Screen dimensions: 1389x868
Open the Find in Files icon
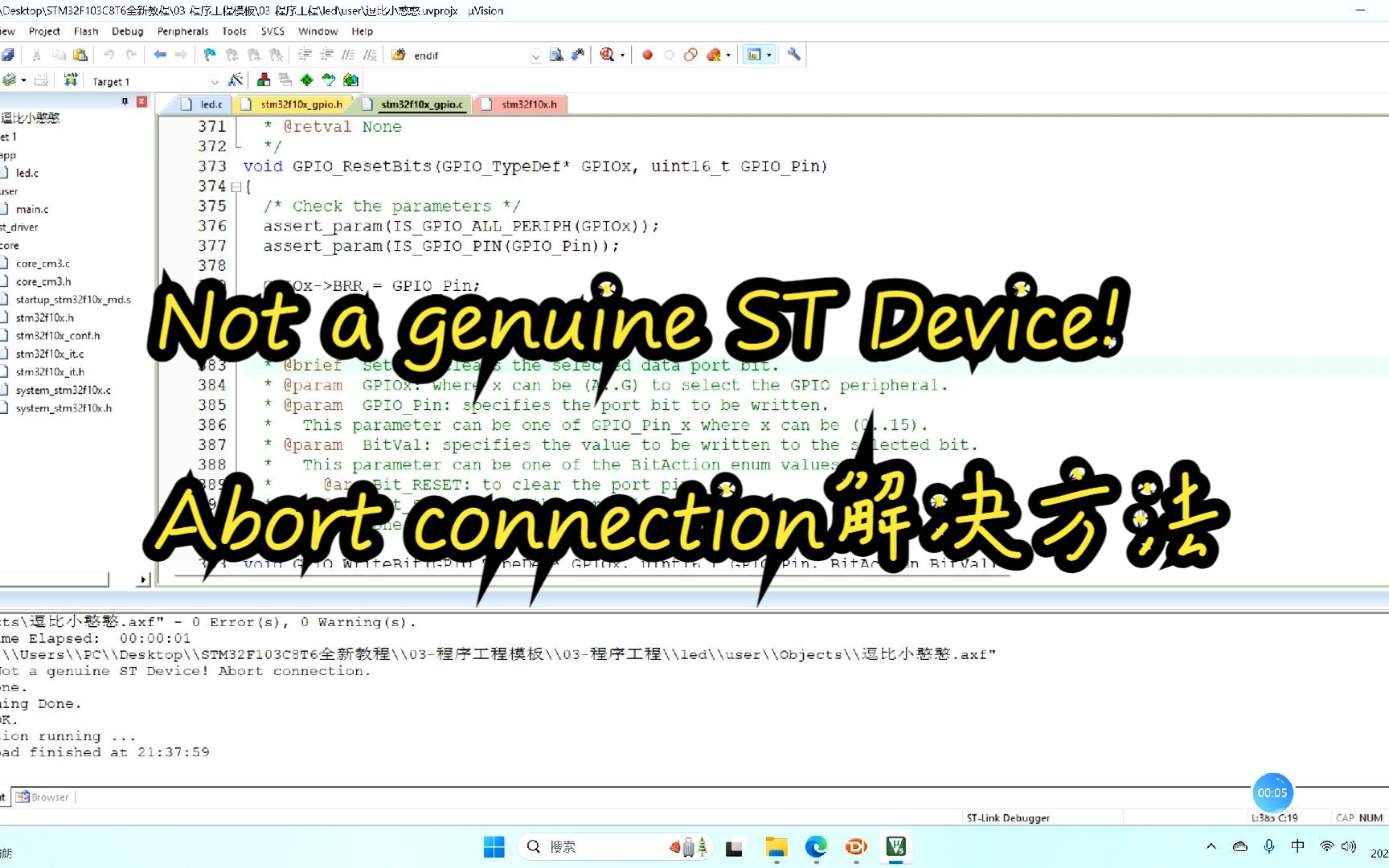coord(398,55)
